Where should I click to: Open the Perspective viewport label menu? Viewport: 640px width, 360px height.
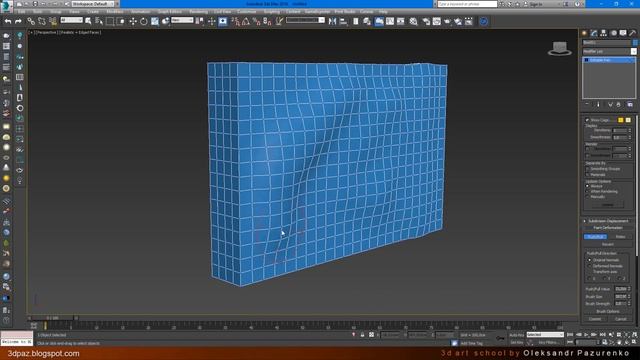[x=46, y=32]
